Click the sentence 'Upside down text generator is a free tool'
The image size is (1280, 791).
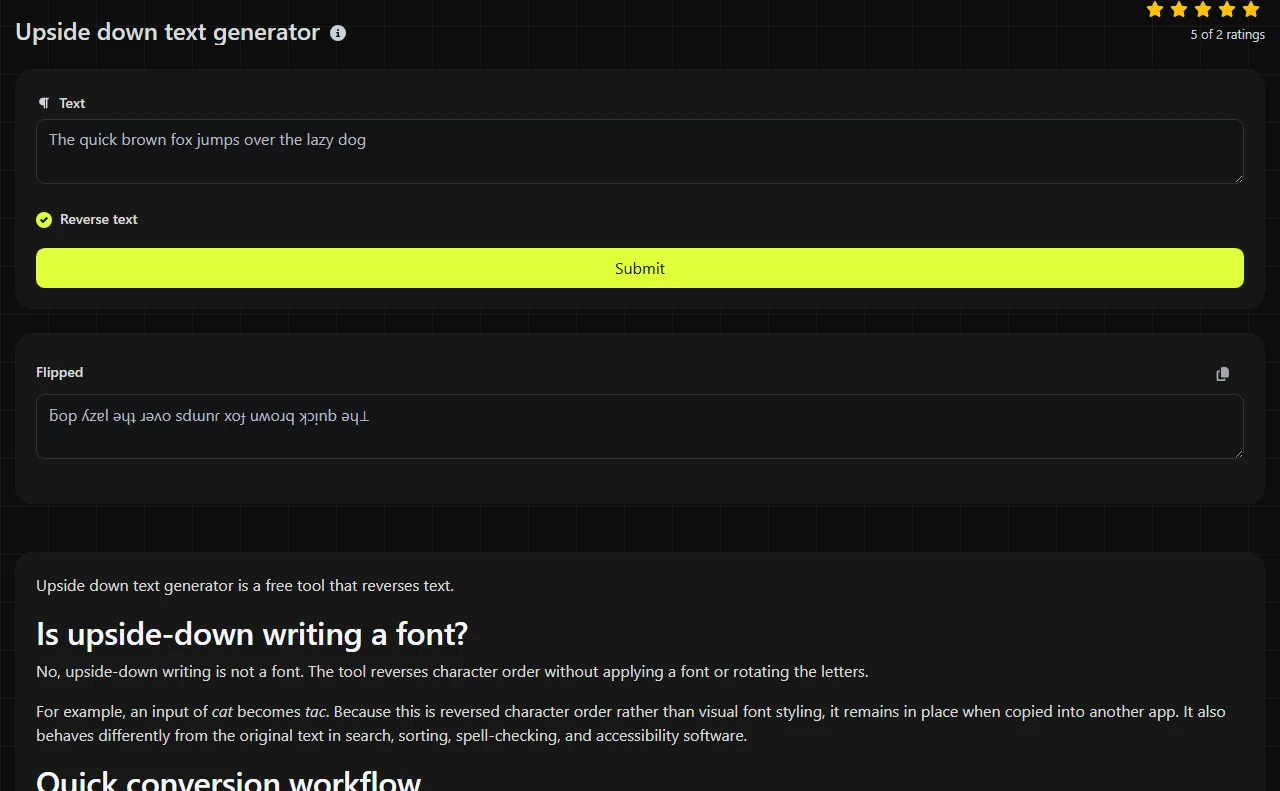(245, 586)
